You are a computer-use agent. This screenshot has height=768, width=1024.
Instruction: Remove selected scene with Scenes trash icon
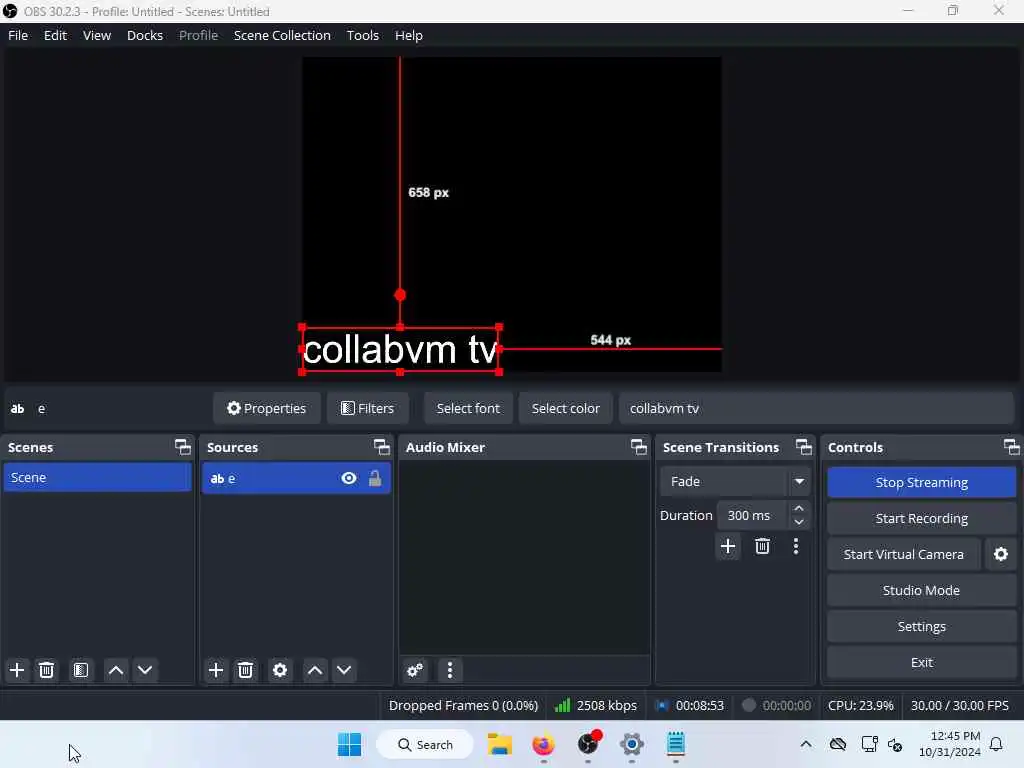tap(46, 670)
